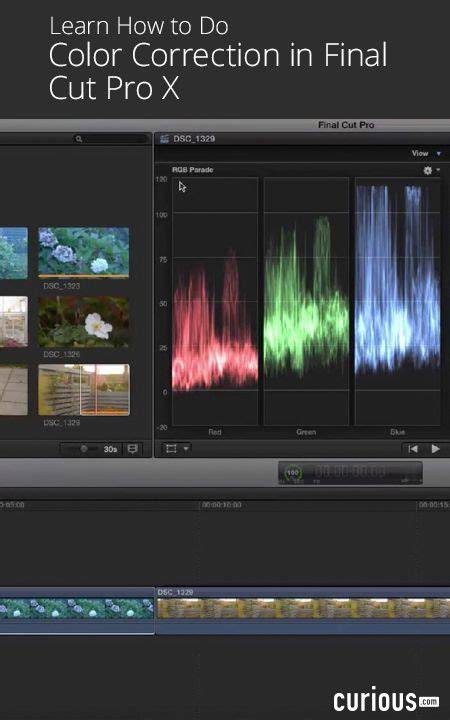
Task: Click the 100 background tasks indicator
Action: click(x=292, y=472)
